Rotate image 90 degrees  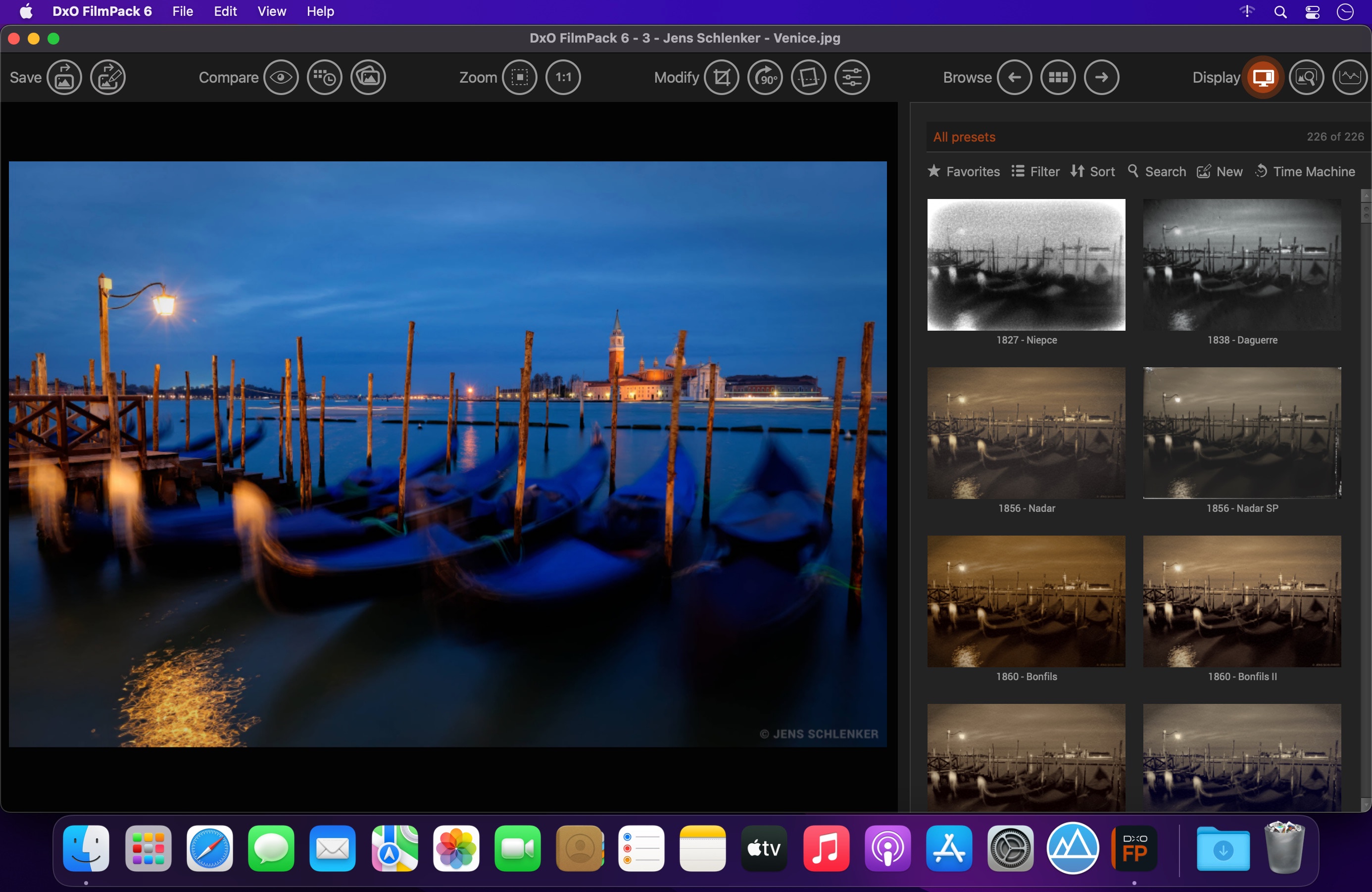tap(765, 77)
